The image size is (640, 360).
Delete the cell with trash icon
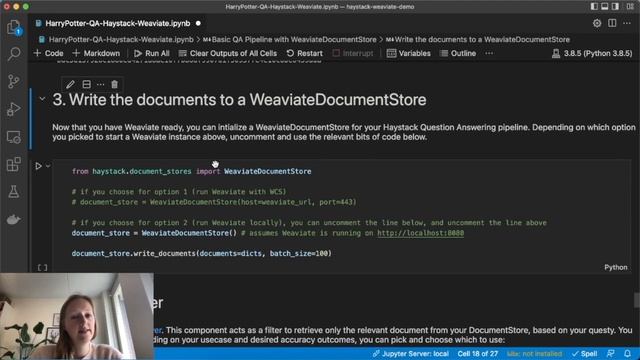point(115,84)
